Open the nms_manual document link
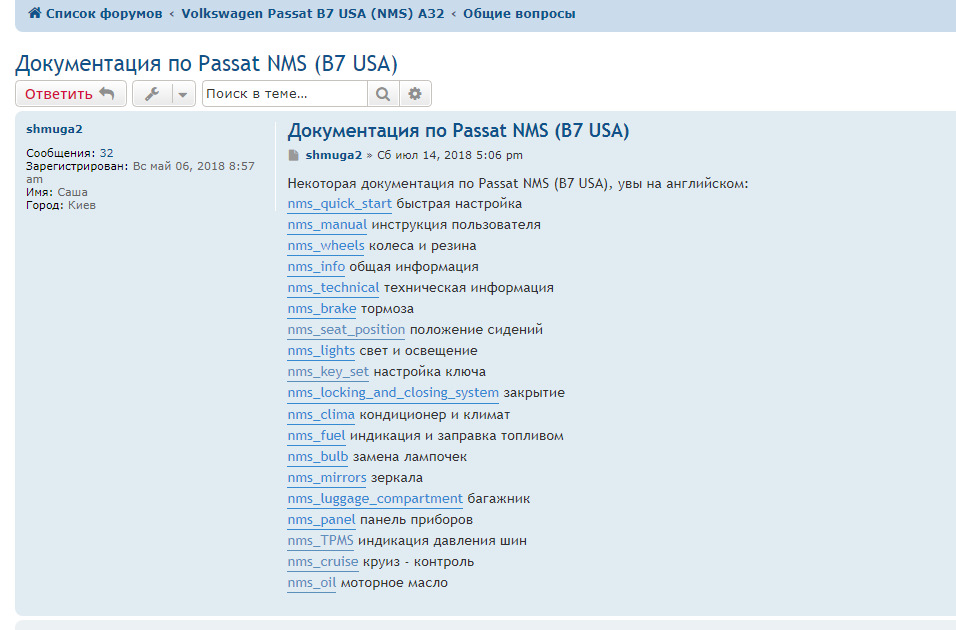 coord(327,225)
